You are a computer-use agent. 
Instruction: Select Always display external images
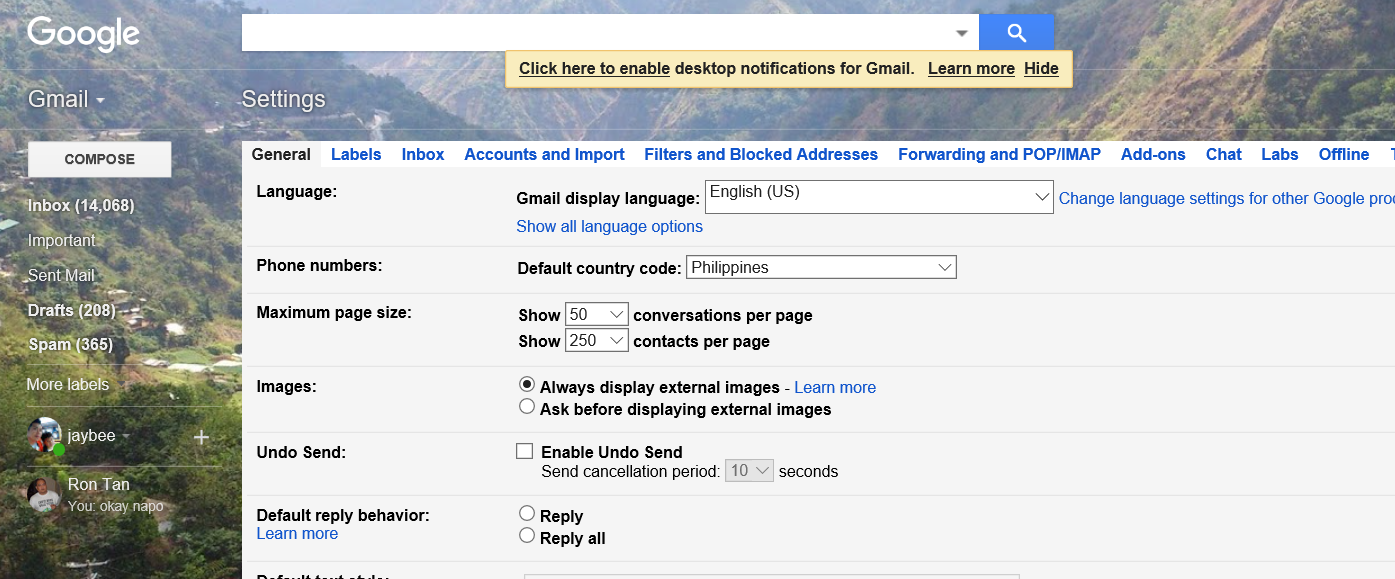coord(527,385)
